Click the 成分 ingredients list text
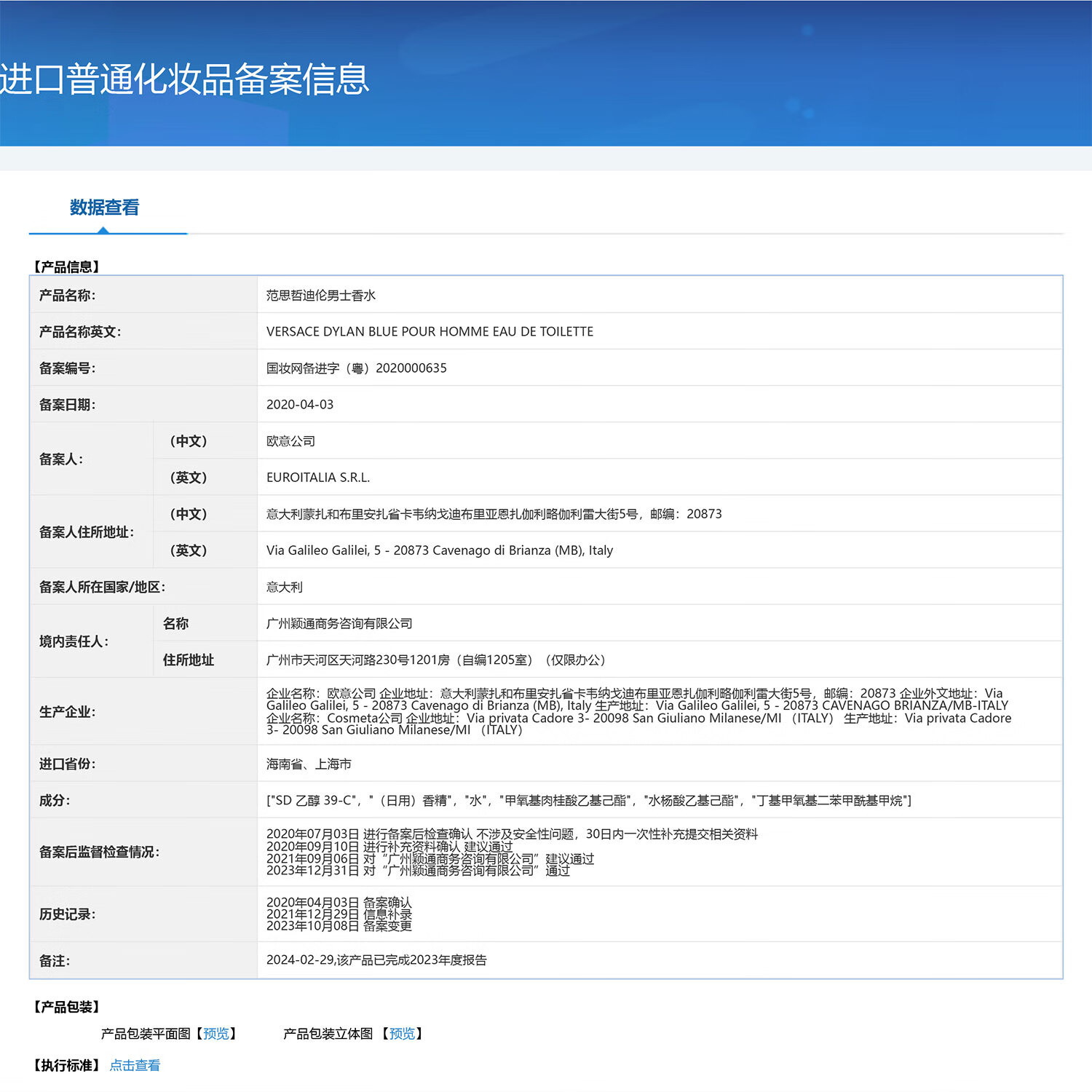Viewport: 1092px width, 1092px height. tap(590, 800)
